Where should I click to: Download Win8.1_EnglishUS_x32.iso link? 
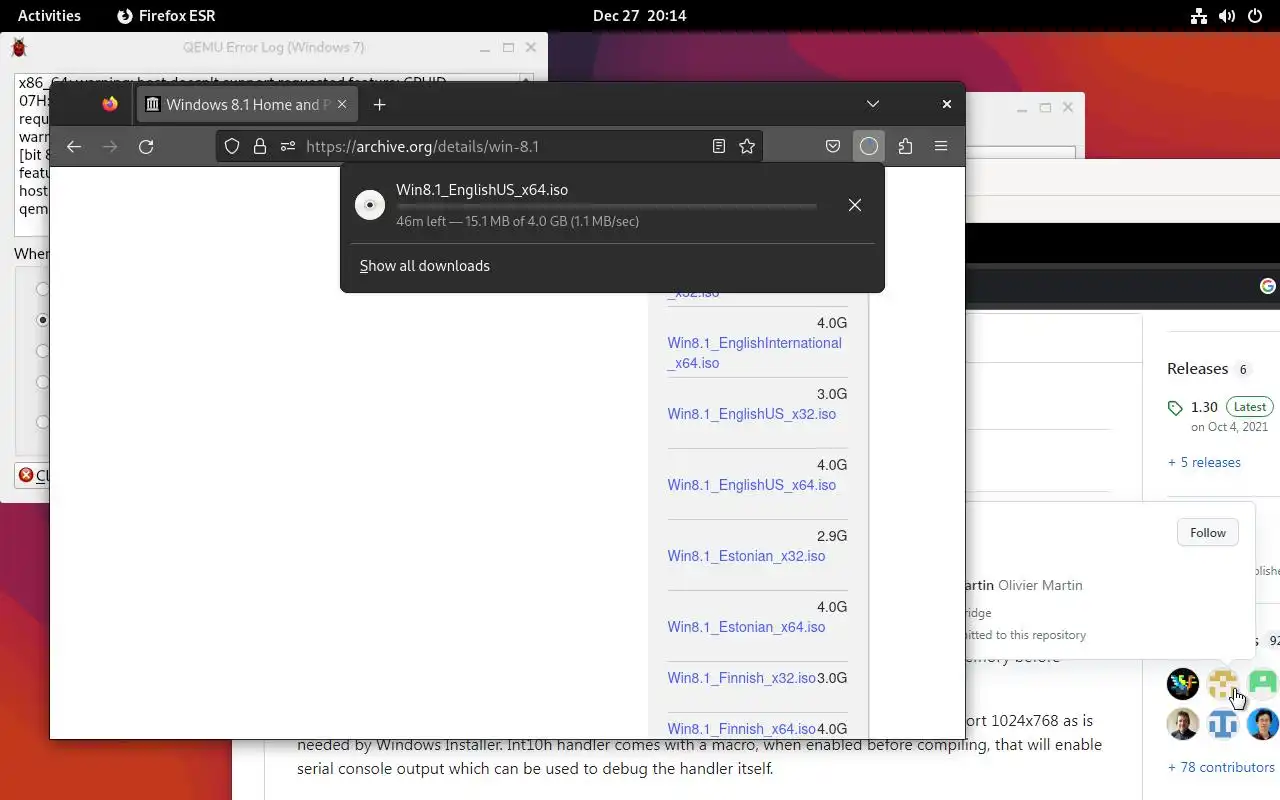752,414
